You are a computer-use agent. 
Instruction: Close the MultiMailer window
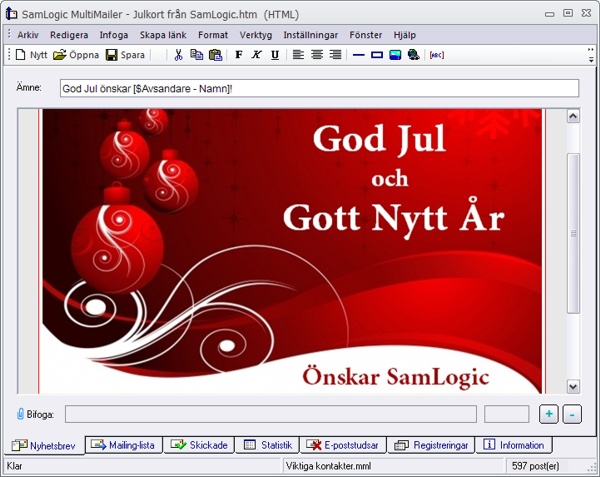(x=586, y=13)
